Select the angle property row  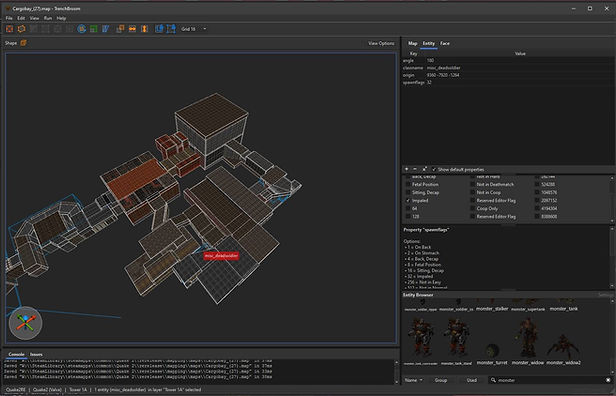click(507, 60)
